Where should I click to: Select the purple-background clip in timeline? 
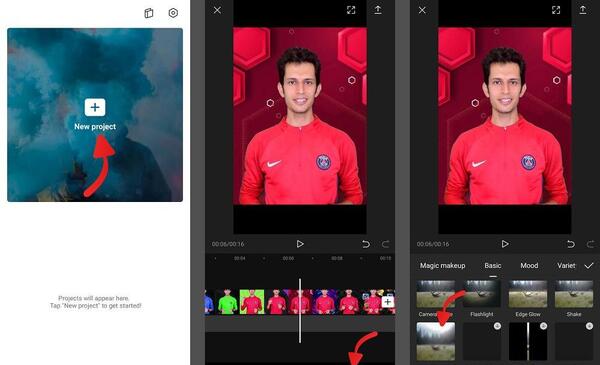pyautogui.click(x=324, y=302)
